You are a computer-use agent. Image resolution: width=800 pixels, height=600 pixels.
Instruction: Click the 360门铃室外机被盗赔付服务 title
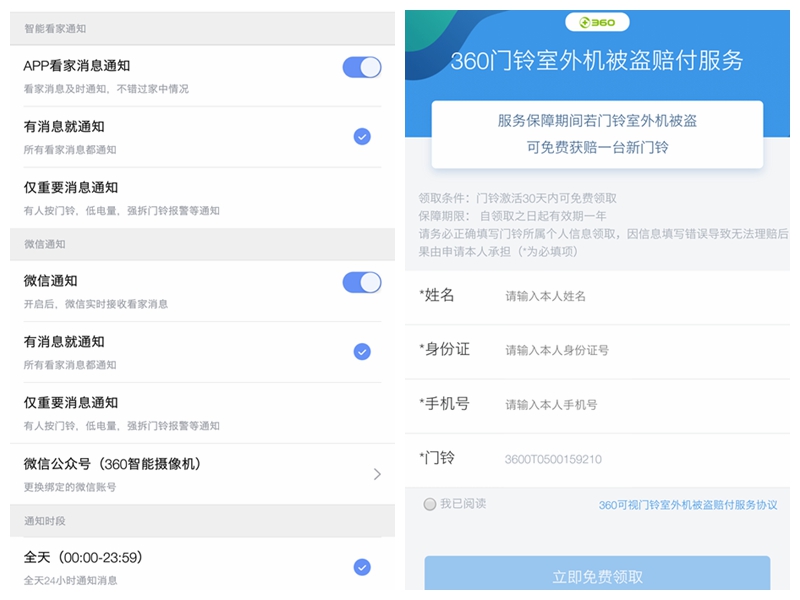point(596,61)
